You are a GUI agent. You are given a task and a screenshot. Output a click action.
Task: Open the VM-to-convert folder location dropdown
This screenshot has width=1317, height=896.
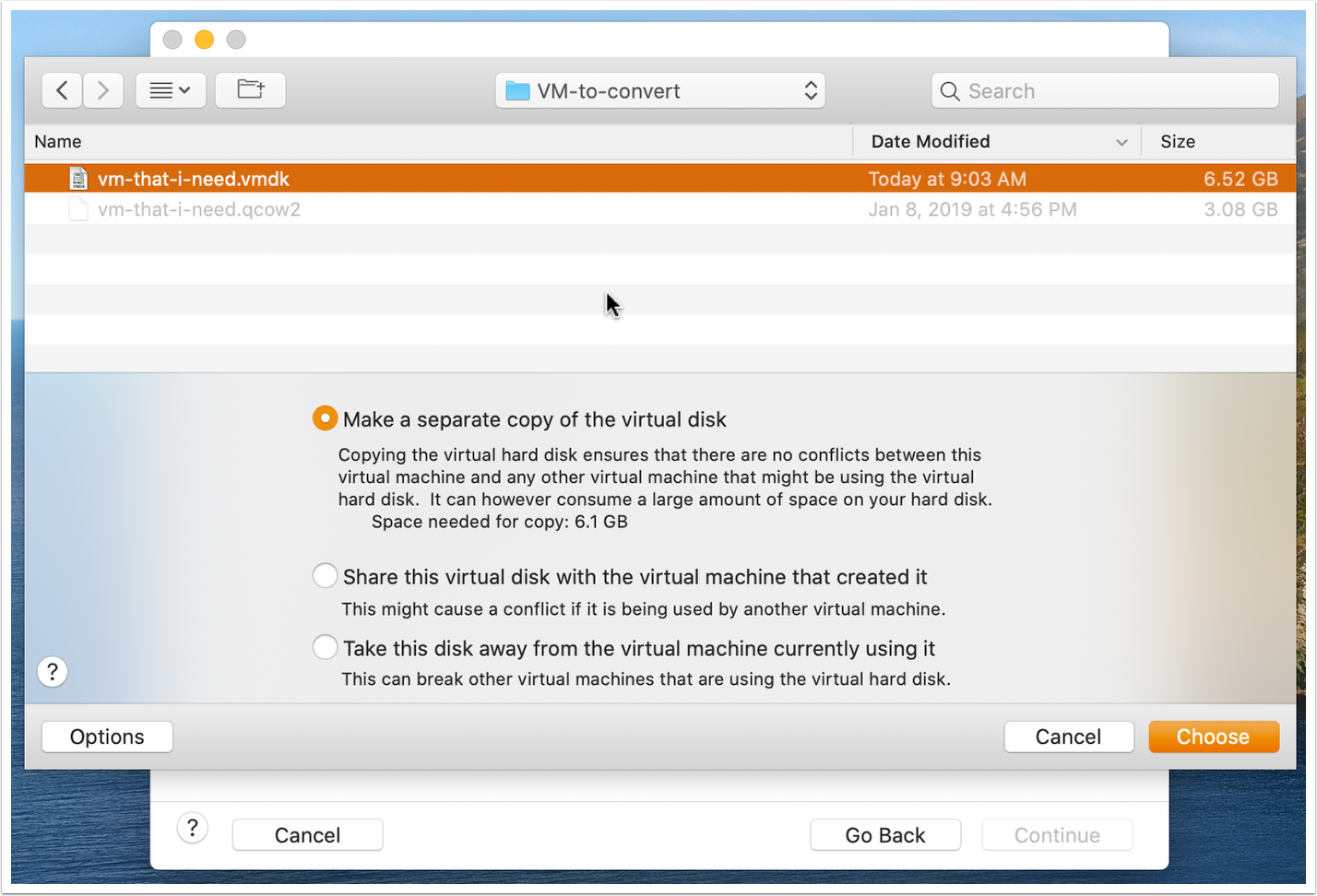tap(660, 90)
